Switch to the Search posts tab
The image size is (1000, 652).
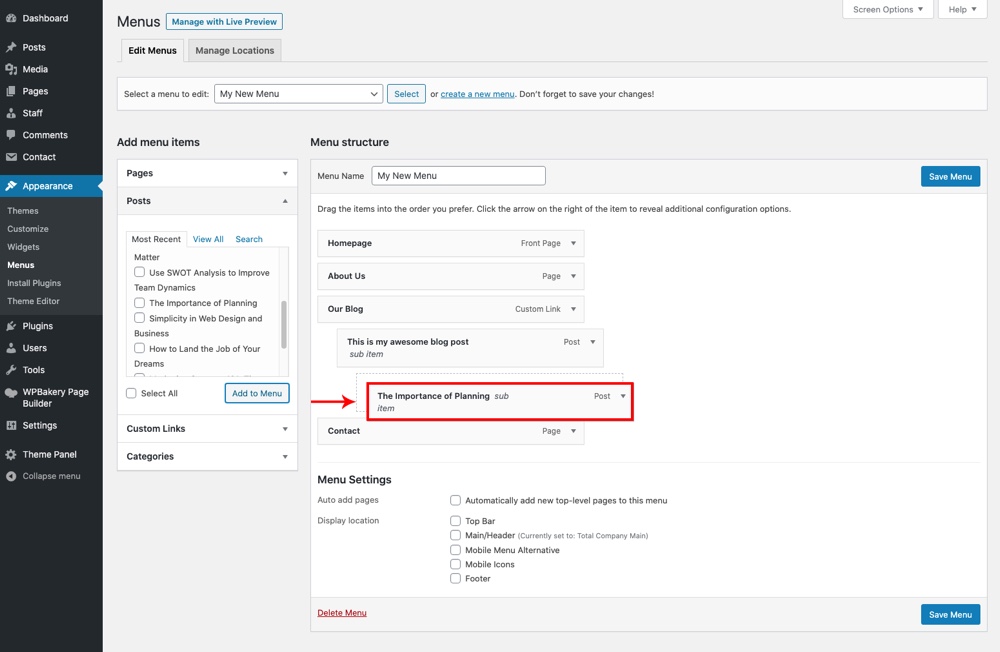coord(249,239)
